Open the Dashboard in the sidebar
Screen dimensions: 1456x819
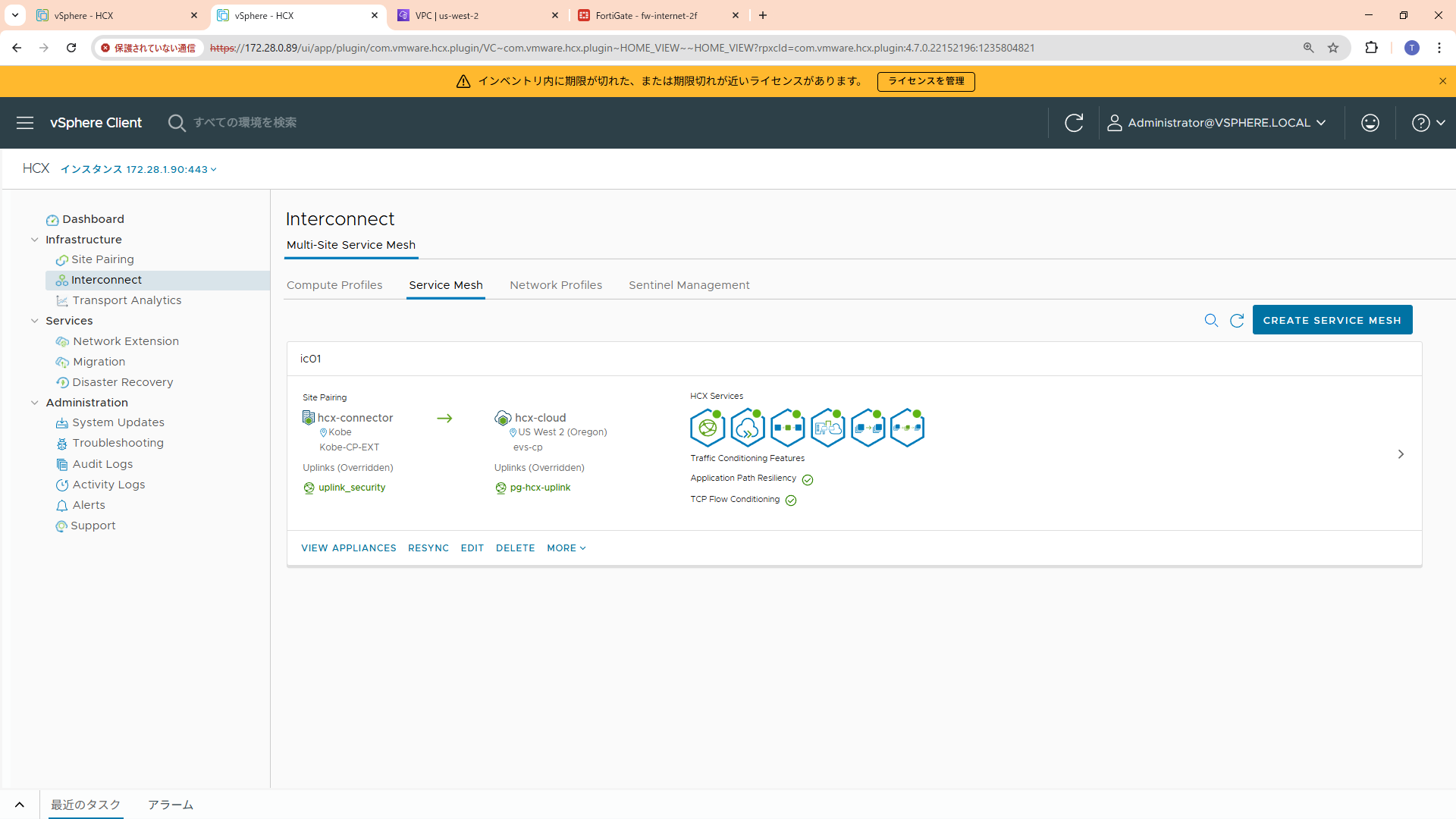coord(93,219)
